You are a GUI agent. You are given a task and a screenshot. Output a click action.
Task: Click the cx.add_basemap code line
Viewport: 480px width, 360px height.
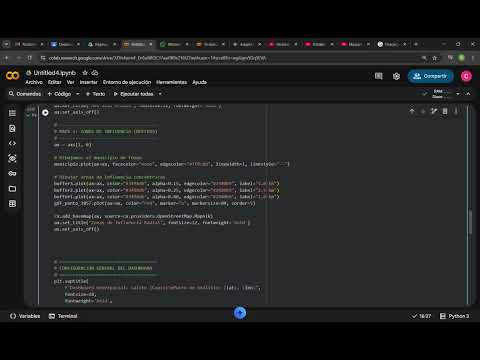coord(133,216)
